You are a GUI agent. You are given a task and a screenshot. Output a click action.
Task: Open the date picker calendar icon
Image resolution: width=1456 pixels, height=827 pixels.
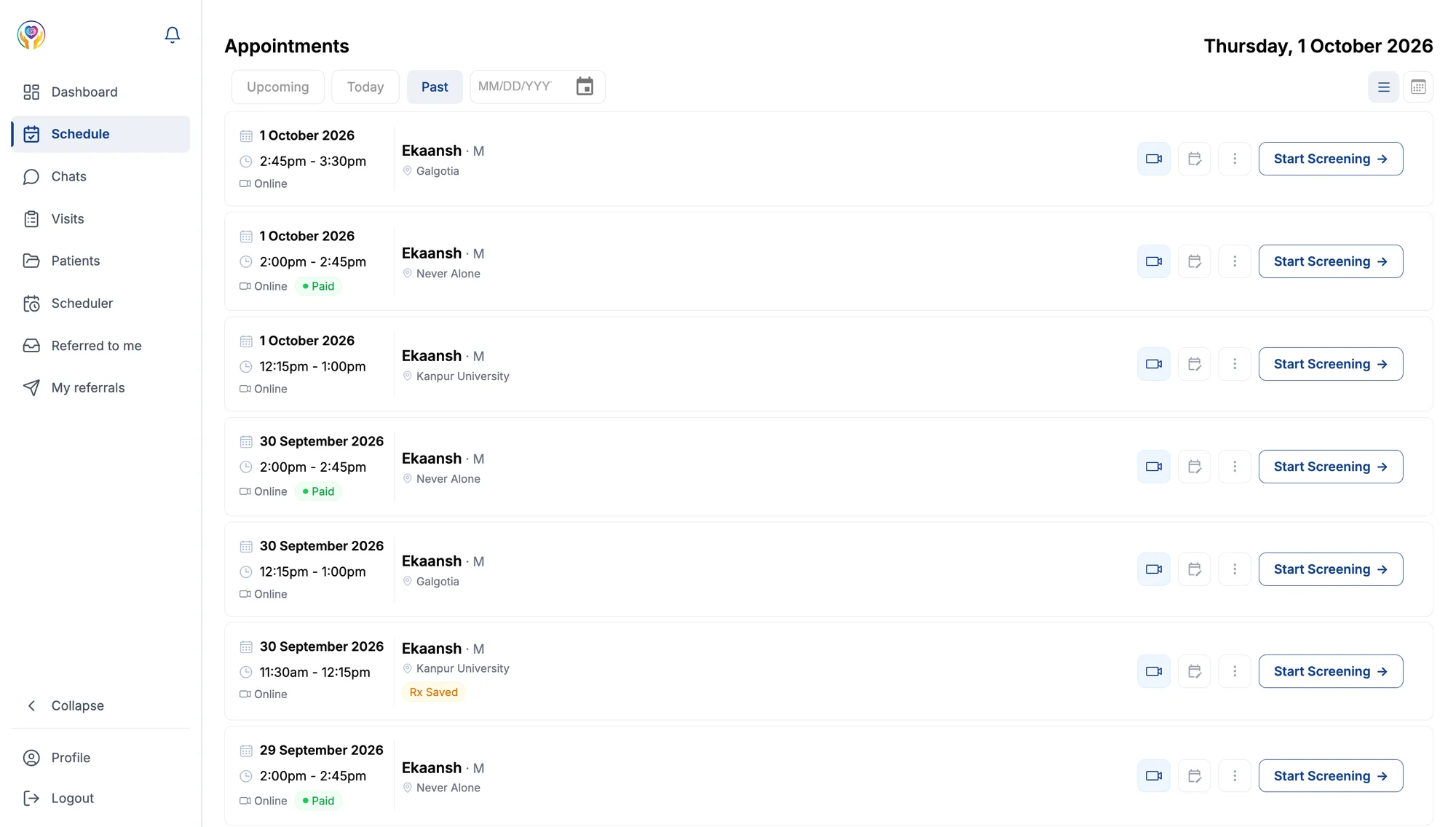pyautogui.click(x=585, y=87)
